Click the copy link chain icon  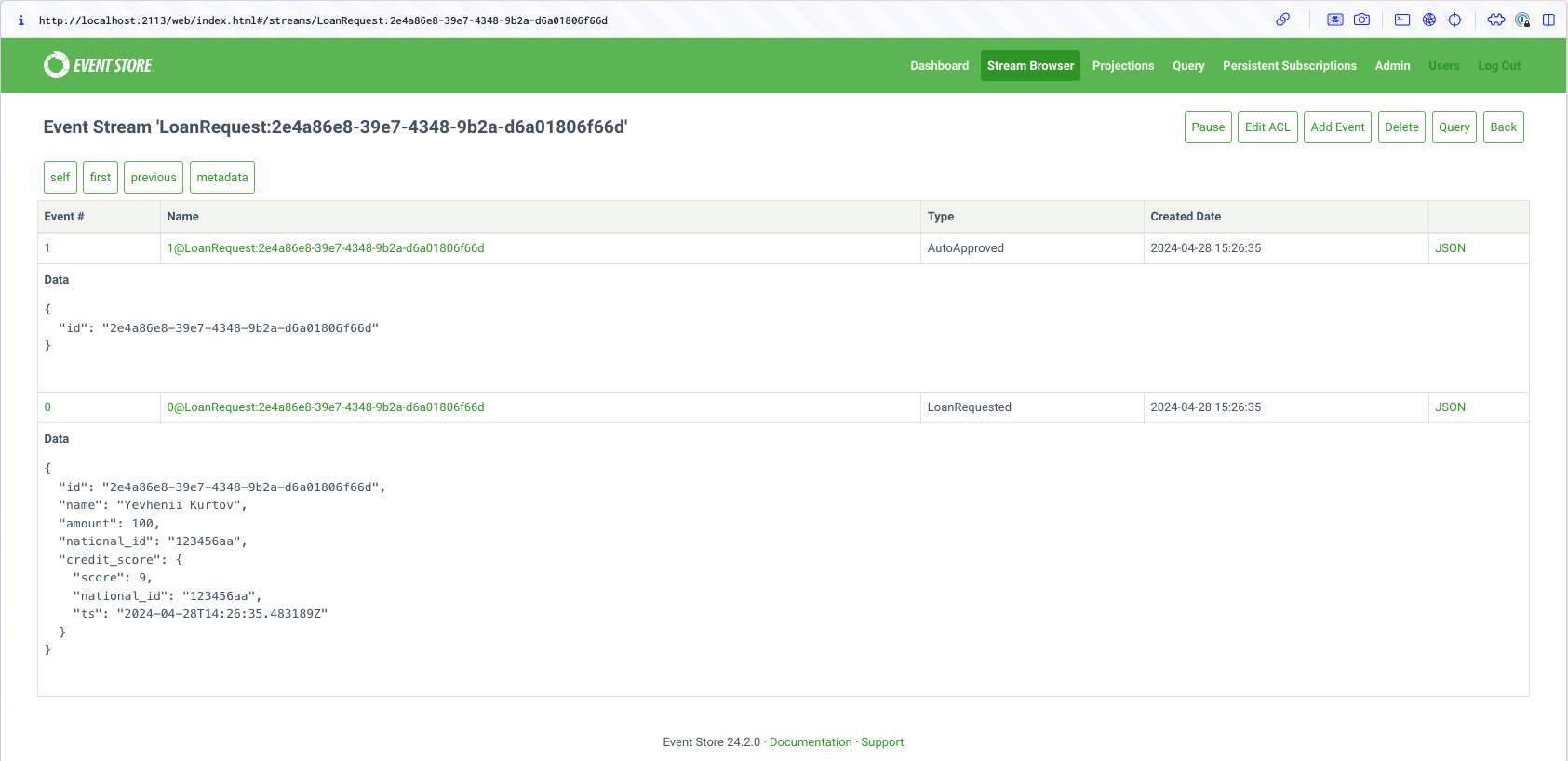[x=1282, y=20]
